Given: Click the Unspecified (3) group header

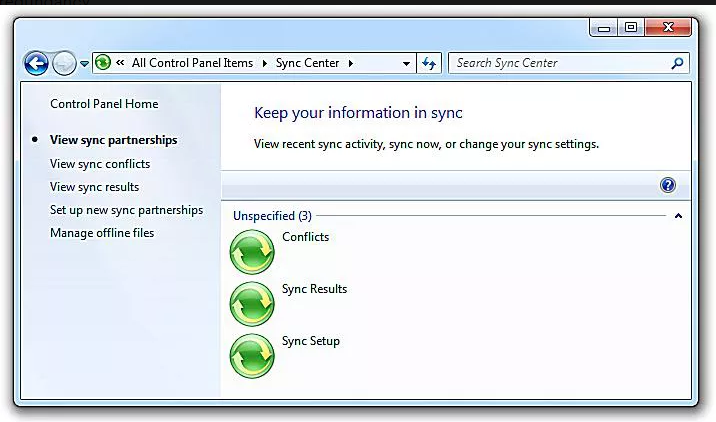Looking at the screenshot, I should point(272,216).
